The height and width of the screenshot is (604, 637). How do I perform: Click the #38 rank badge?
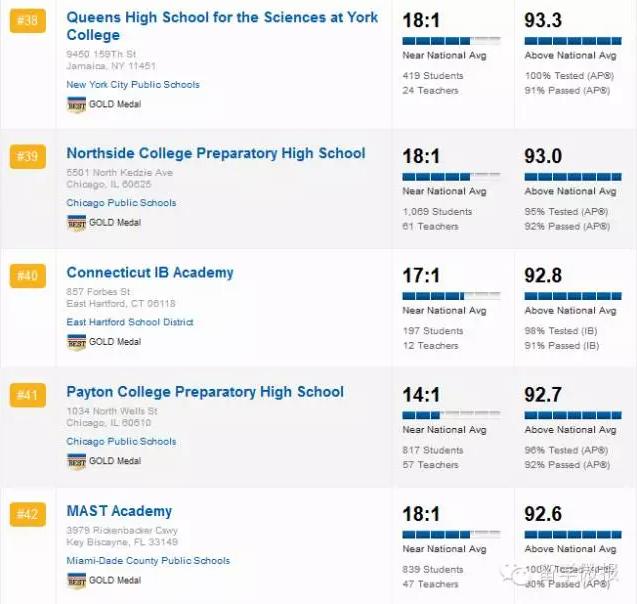coord(28,20)
